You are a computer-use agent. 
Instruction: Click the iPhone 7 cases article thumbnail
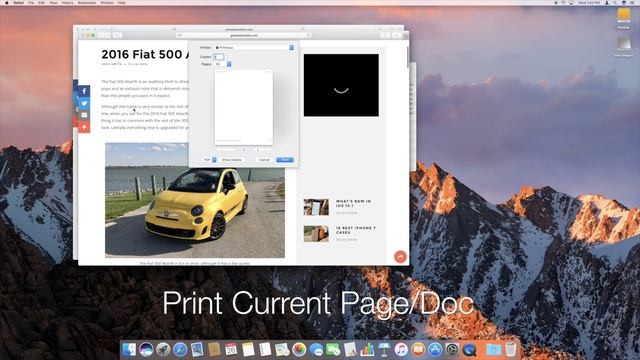point(316,234)
